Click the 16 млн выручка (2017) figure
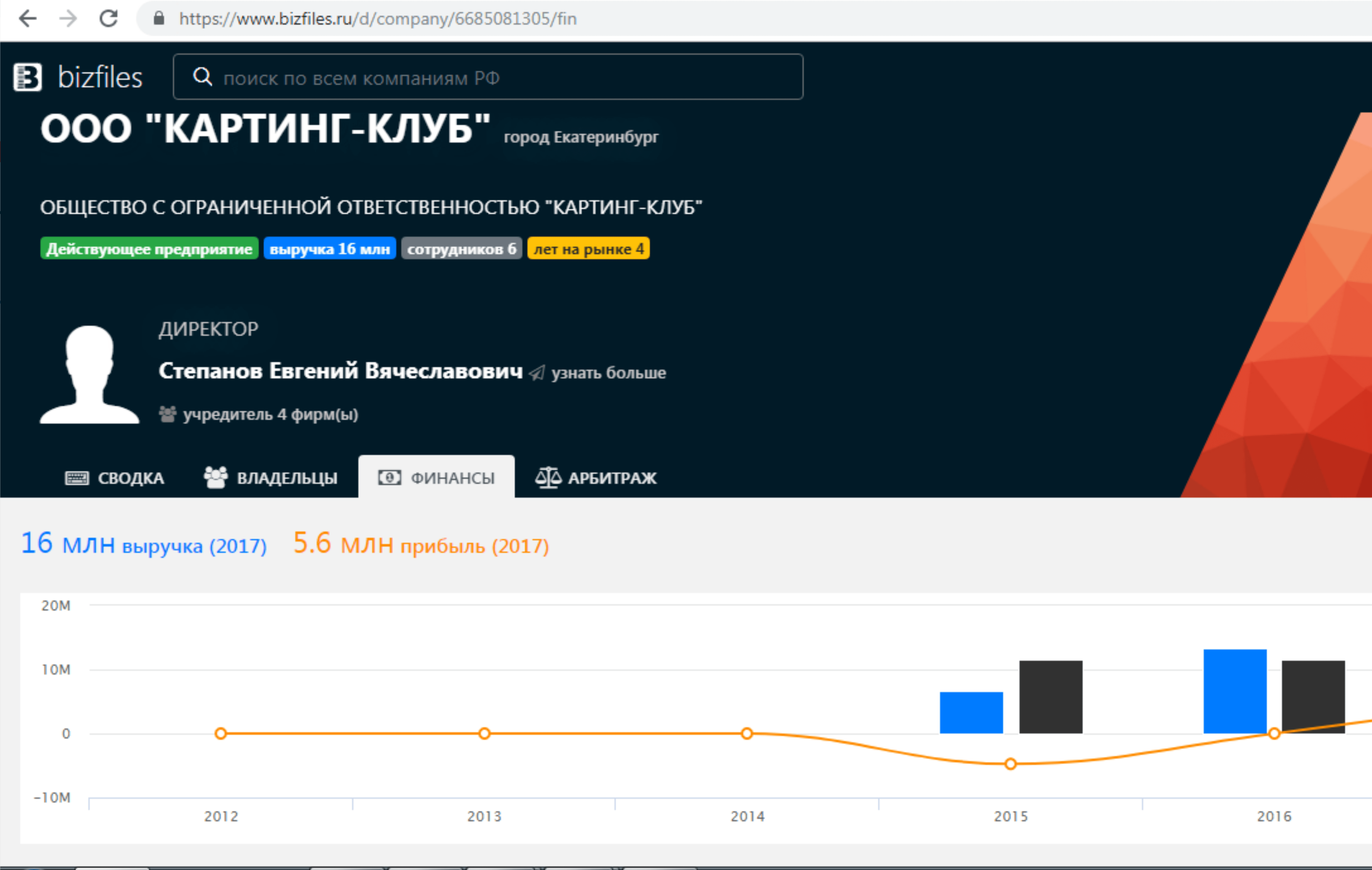 (144, 544)
